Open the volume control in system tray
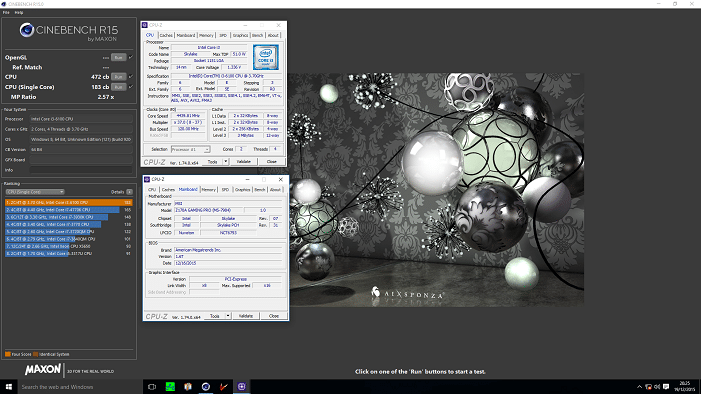This screenshot has height=394, width=701. (657, 387)
